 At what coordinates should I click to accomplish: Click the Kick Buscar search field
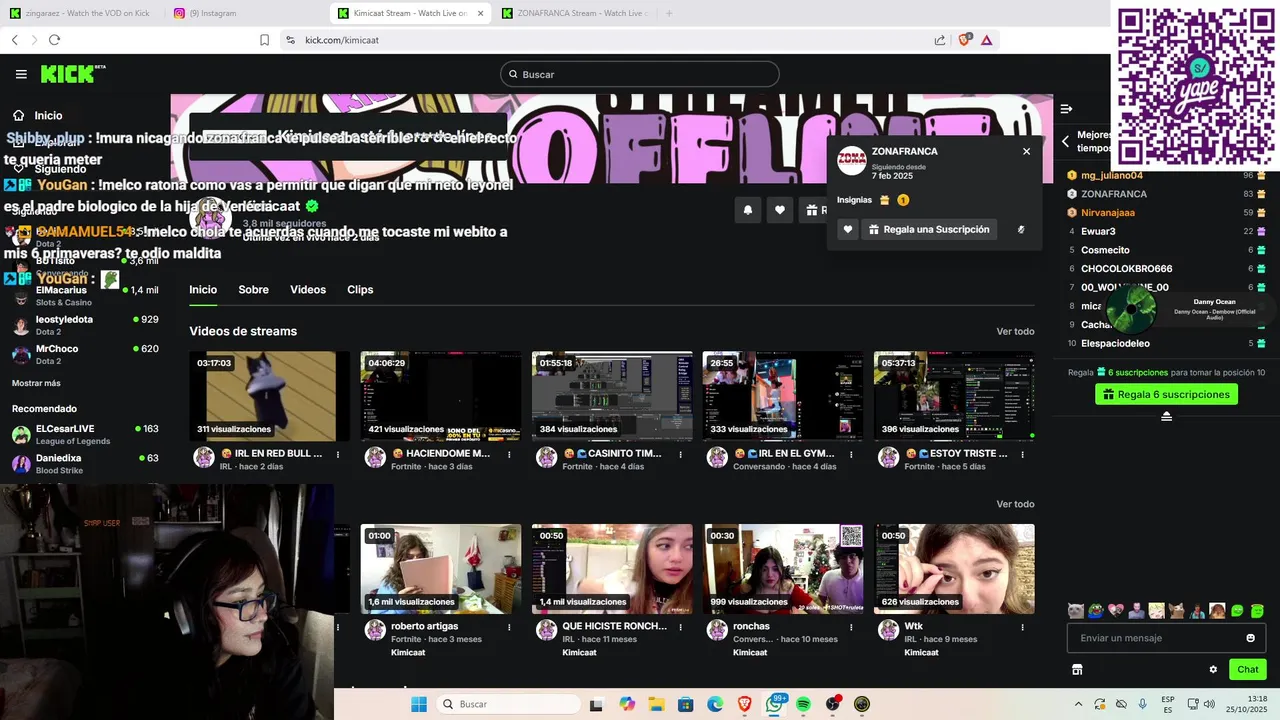click(x=640, y=74)
